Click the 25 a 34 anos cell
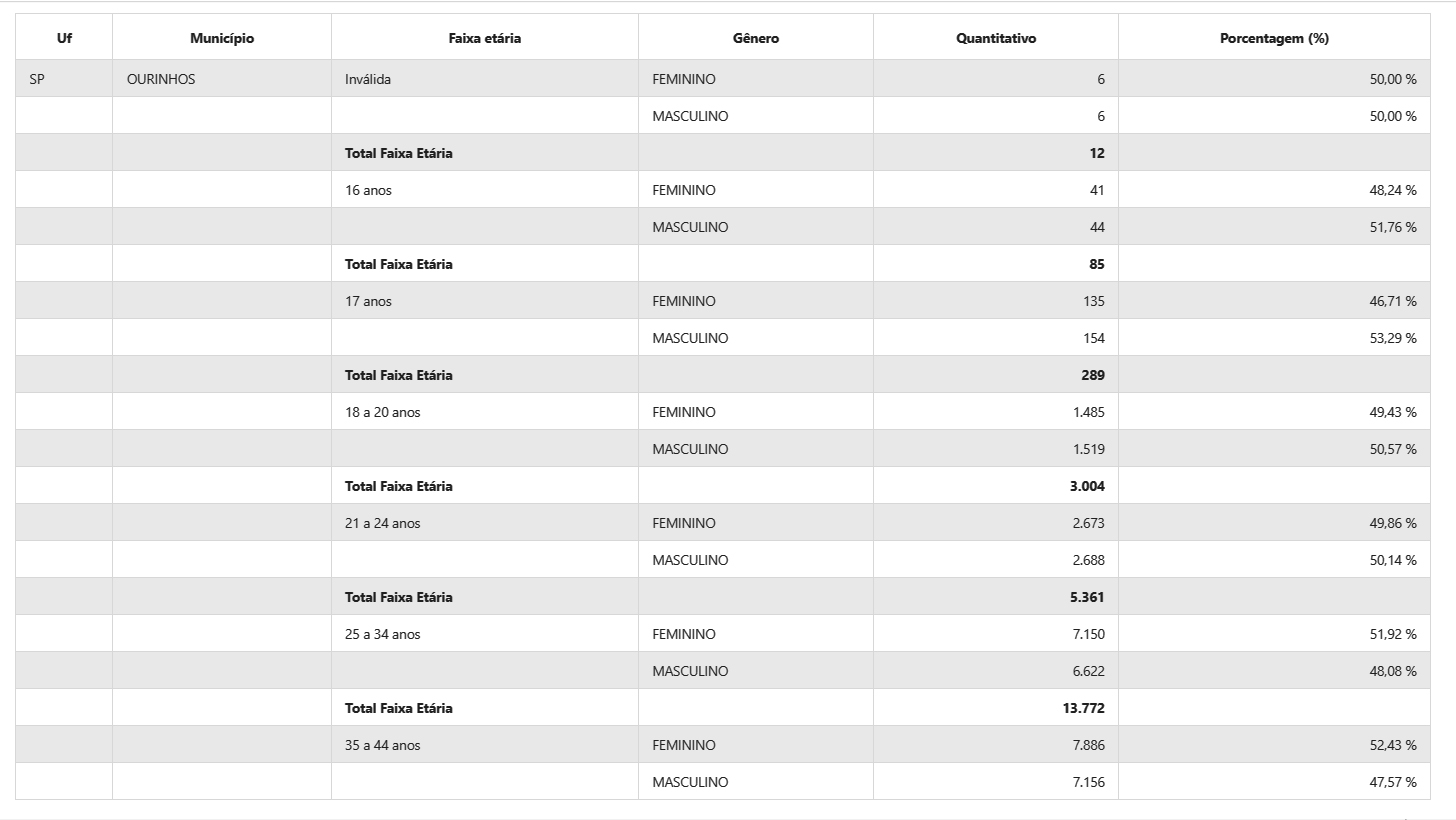 tap(383, 634)
